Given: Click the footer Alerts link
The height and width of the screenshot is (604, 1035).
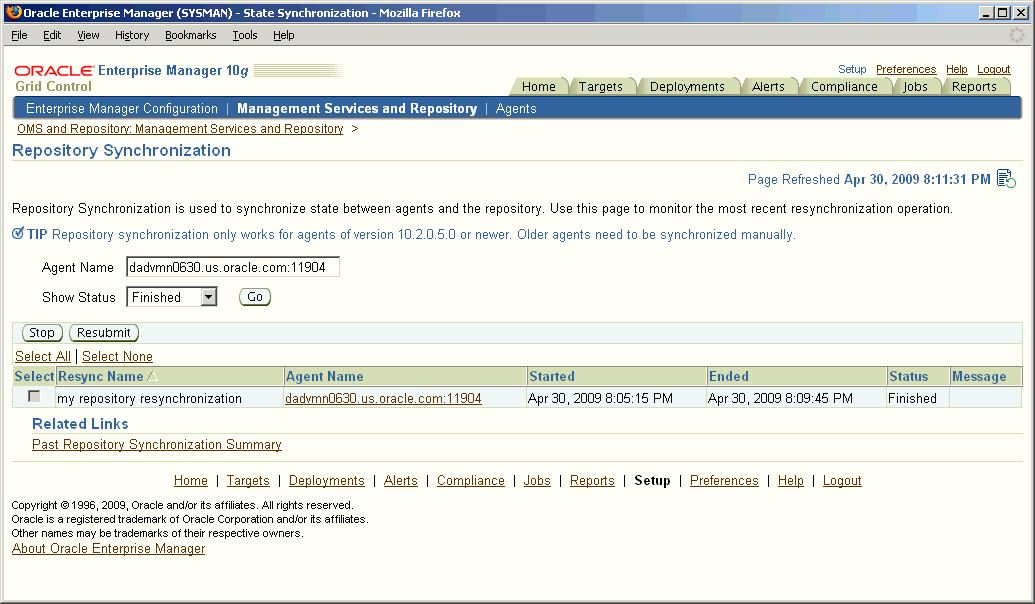Looking at the screenshot, I should click(401, 481).
